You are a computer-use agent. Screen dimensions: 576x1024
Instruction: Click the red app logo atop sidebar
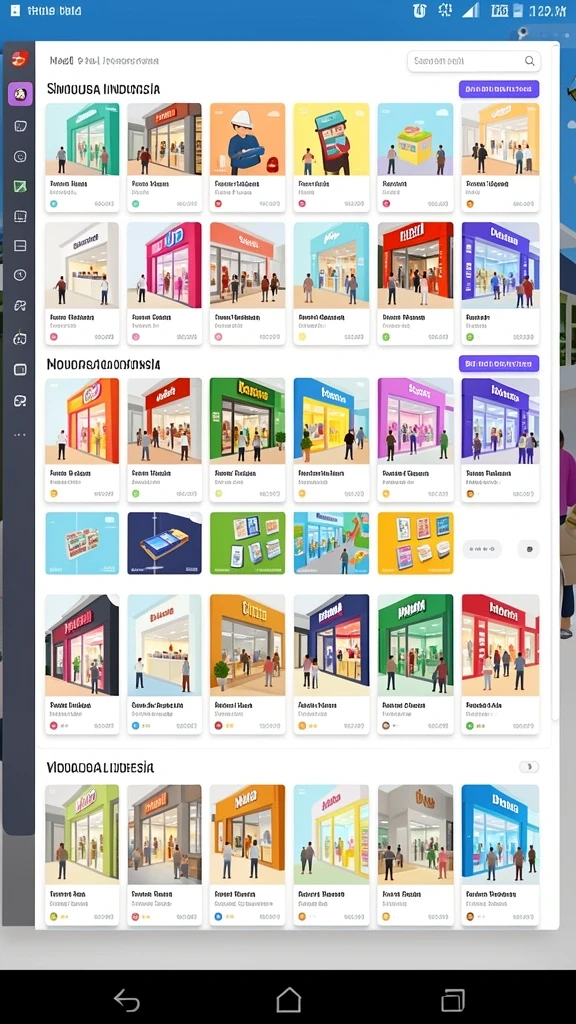[20, 59]
